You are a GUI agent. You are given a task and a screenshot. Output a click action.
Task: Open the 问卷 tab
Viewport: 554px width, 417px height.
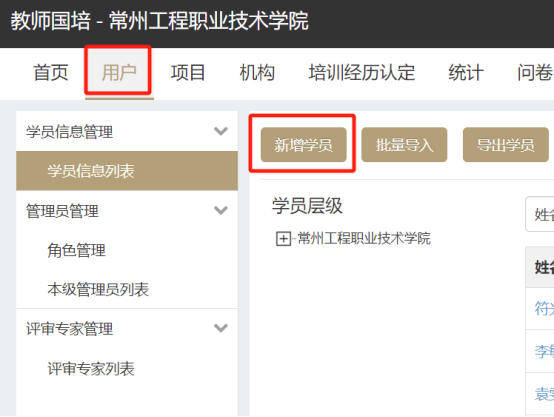[534, 72]
